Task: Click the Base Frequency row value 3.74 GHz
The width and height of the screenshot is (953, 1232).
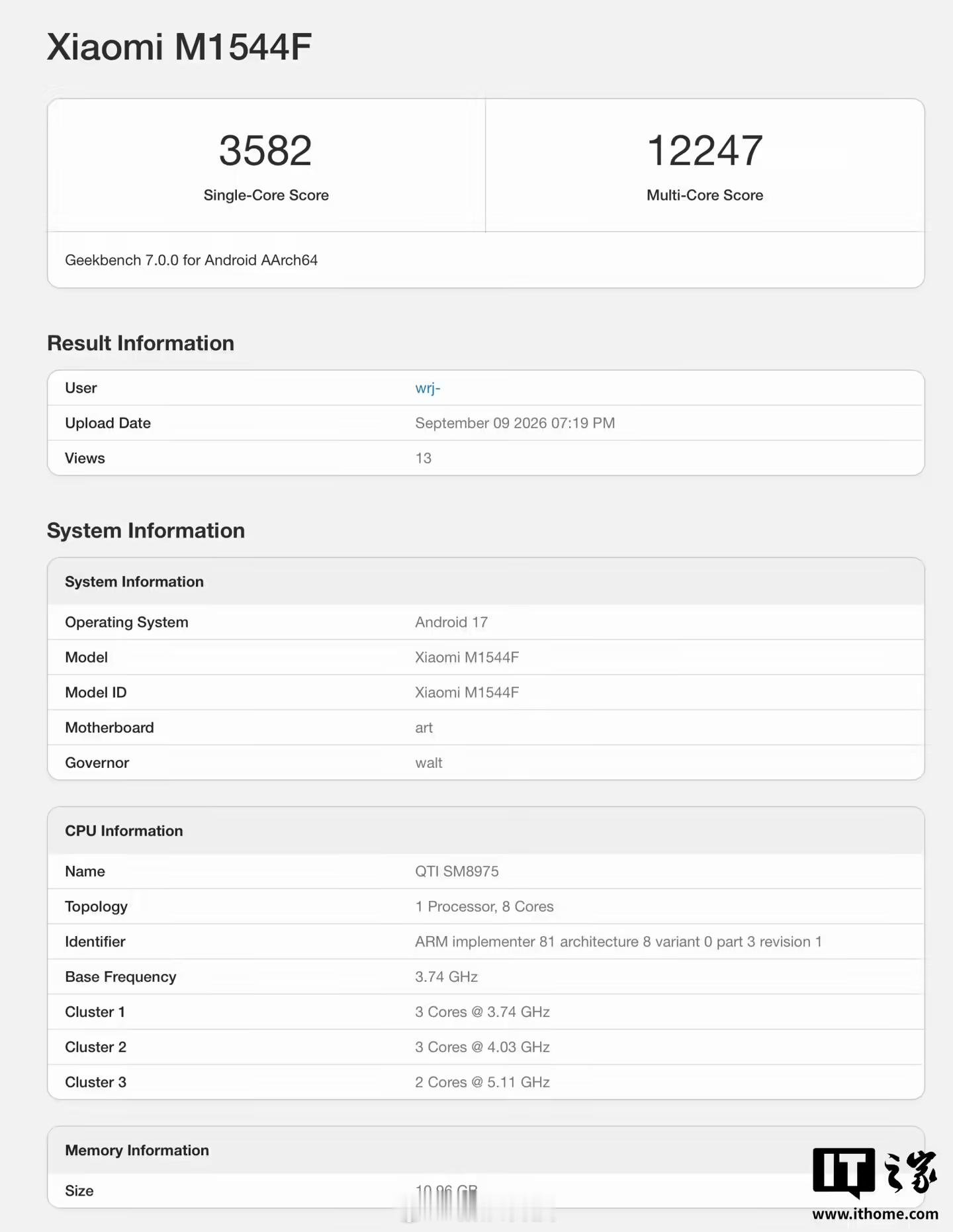Action: tap(447, 976)
